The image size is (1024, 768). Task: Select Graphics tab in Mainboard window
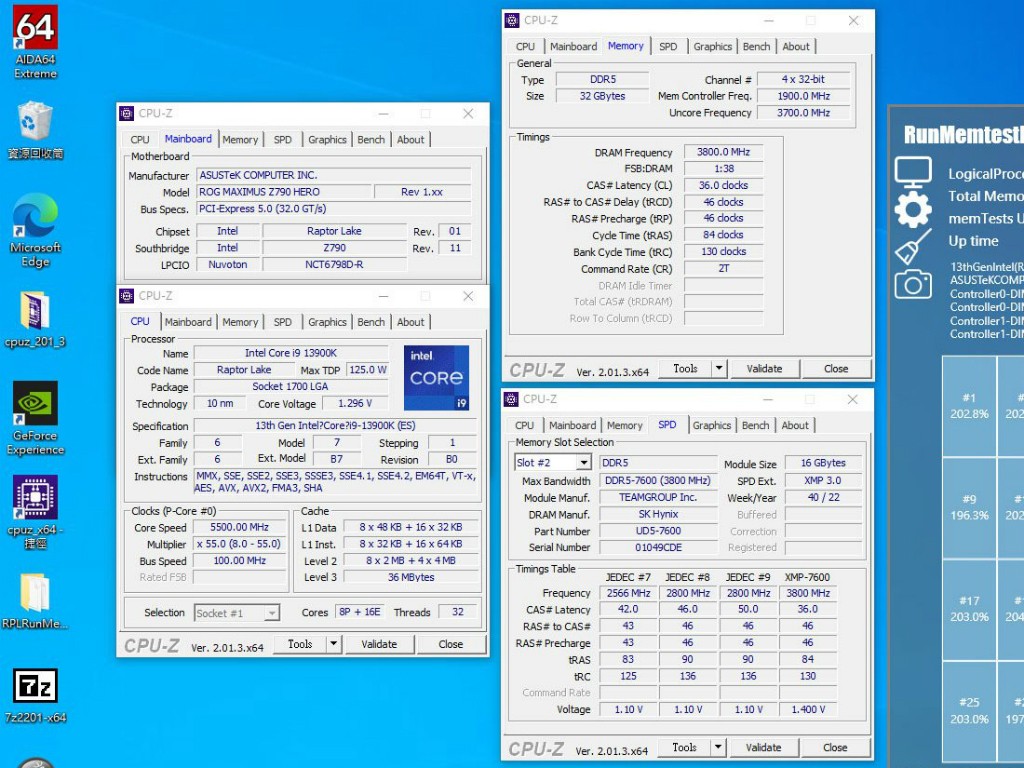click(x=327, y=140)
